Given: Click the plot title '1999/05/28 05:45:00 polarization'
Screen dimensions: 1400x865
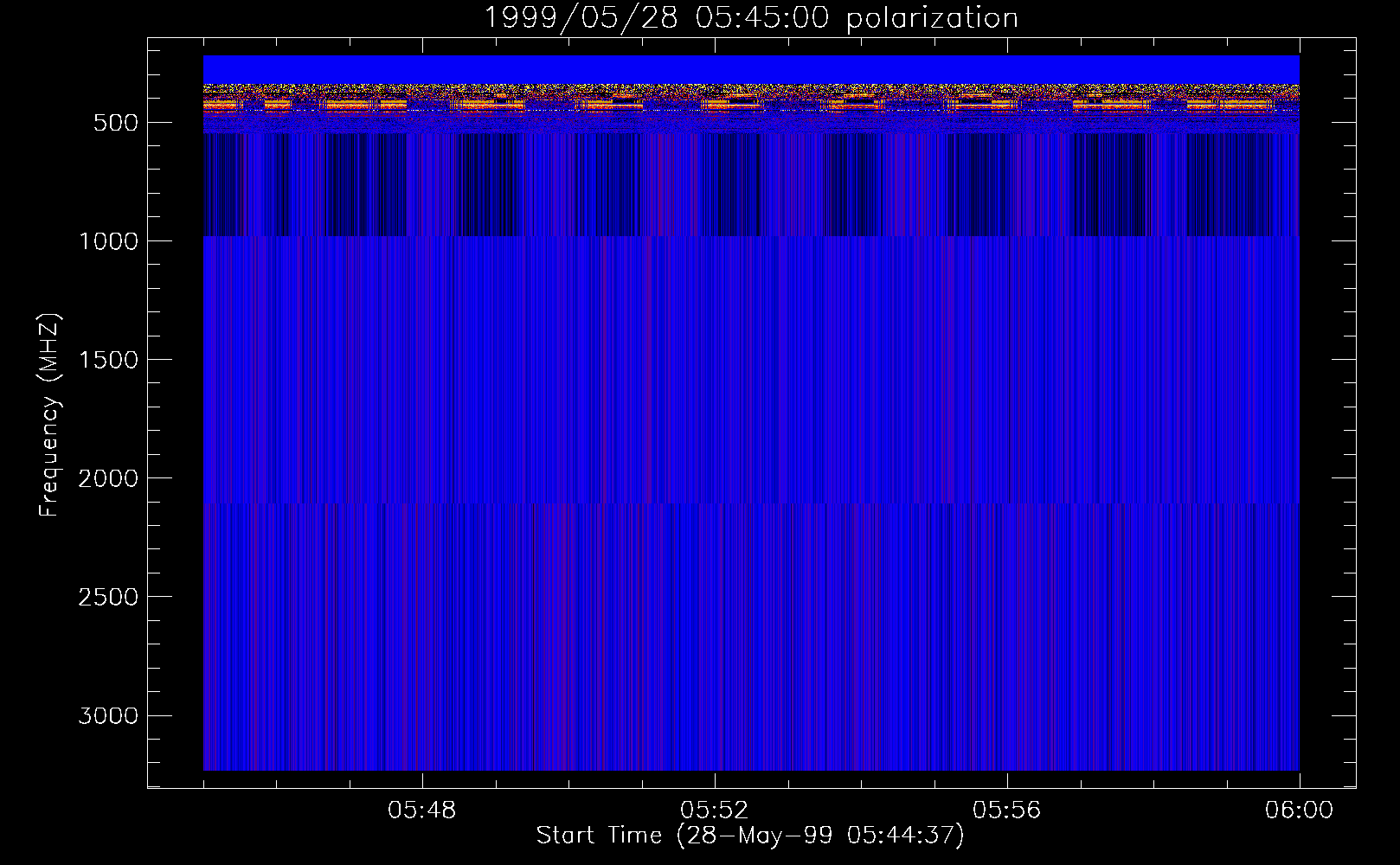Looking at the screenshot, I should (750, 17).
